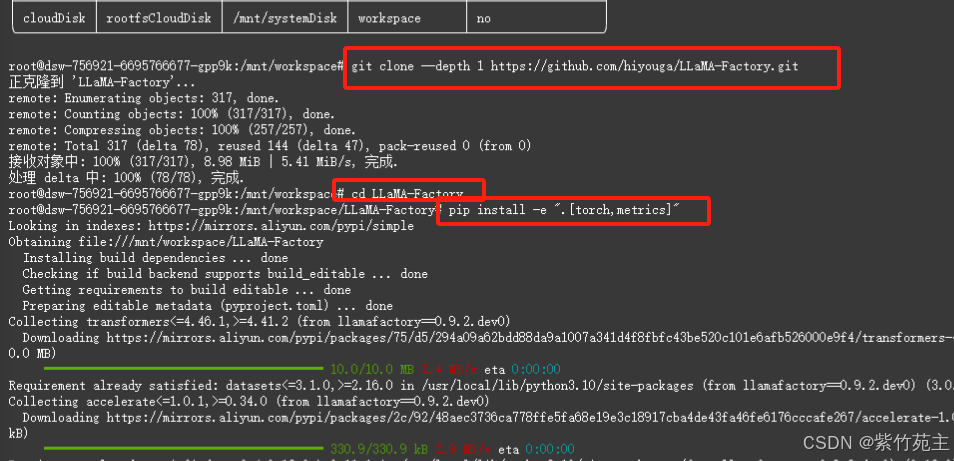Click the 'Collecting transformers<=4.46.1' line
Image resolution: width=954 pixels, height=461 pixels.
point(259,322)
